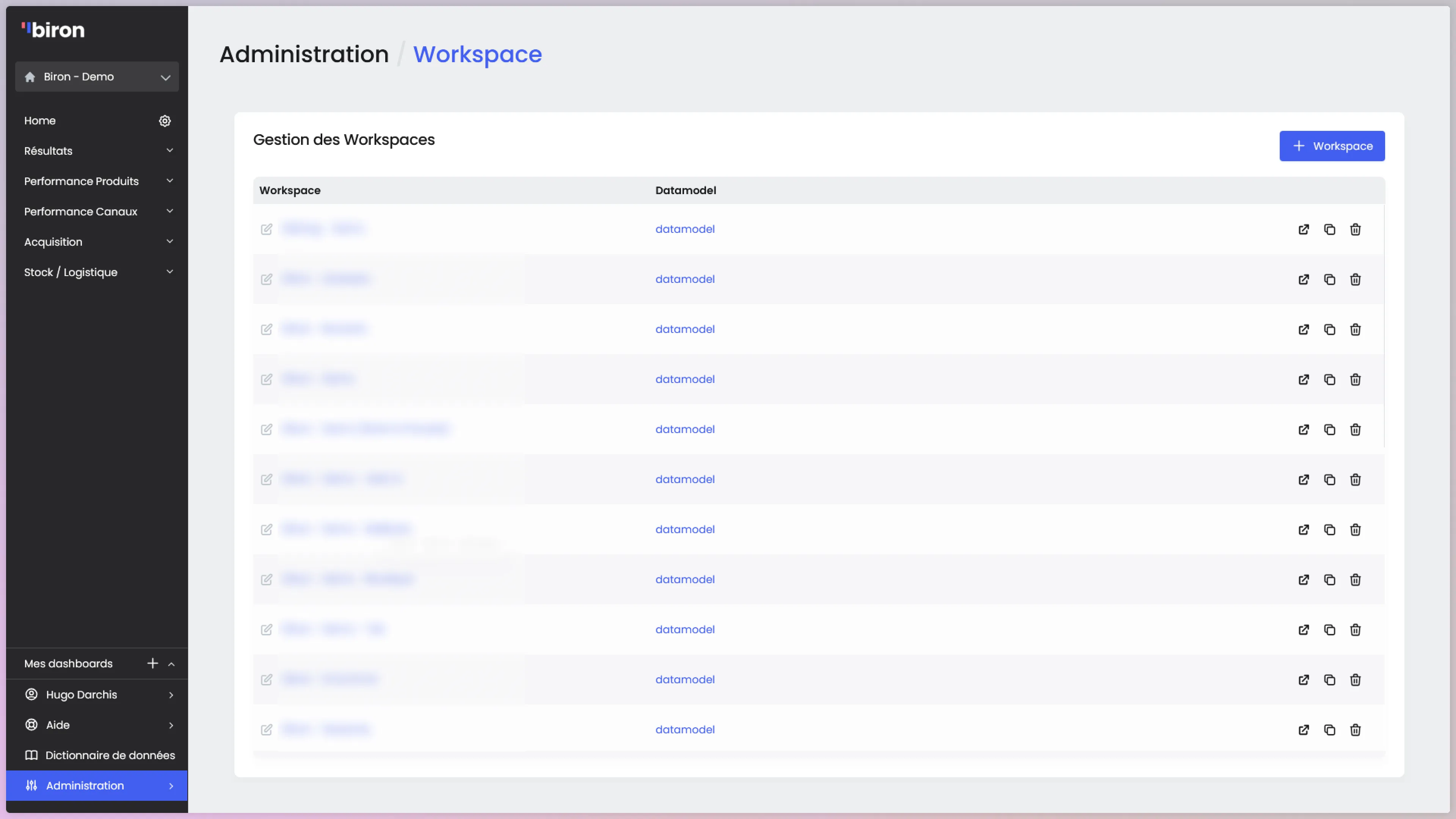Duplicate the fifth workspace row
The height and width of the screenshot is (819, 1456).
1329,430
